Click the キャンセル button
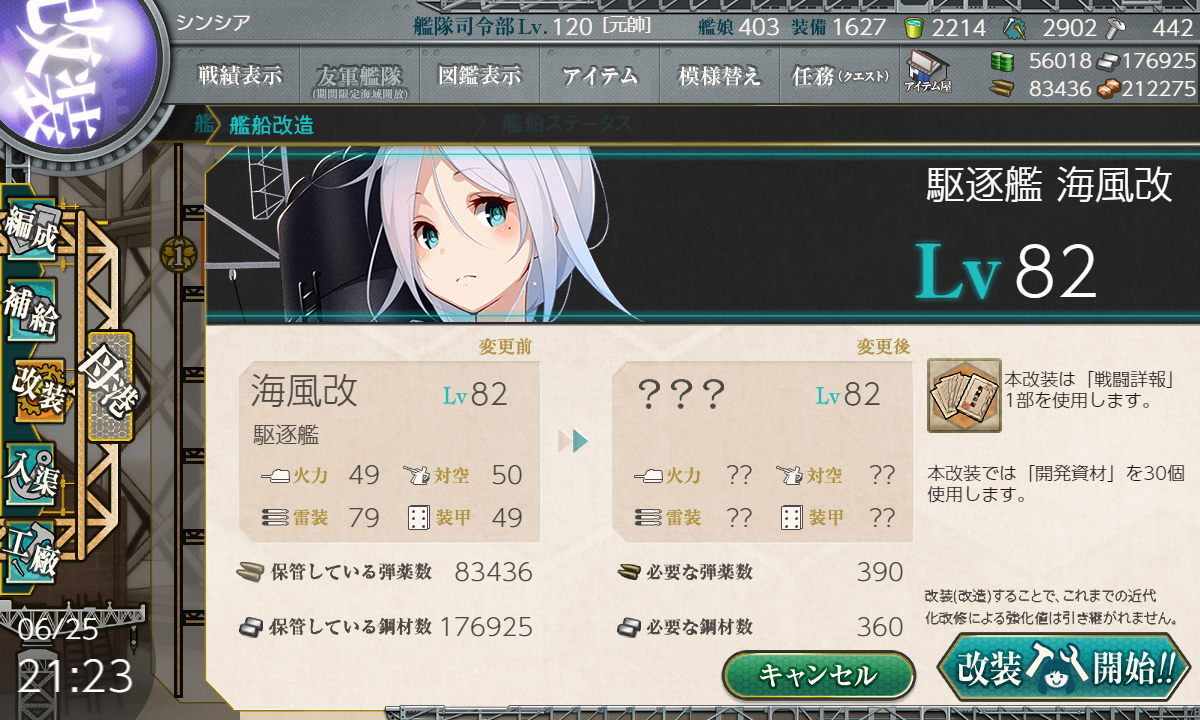The width and height of the screenshot is (1200, 720). [x=818, y=675]
